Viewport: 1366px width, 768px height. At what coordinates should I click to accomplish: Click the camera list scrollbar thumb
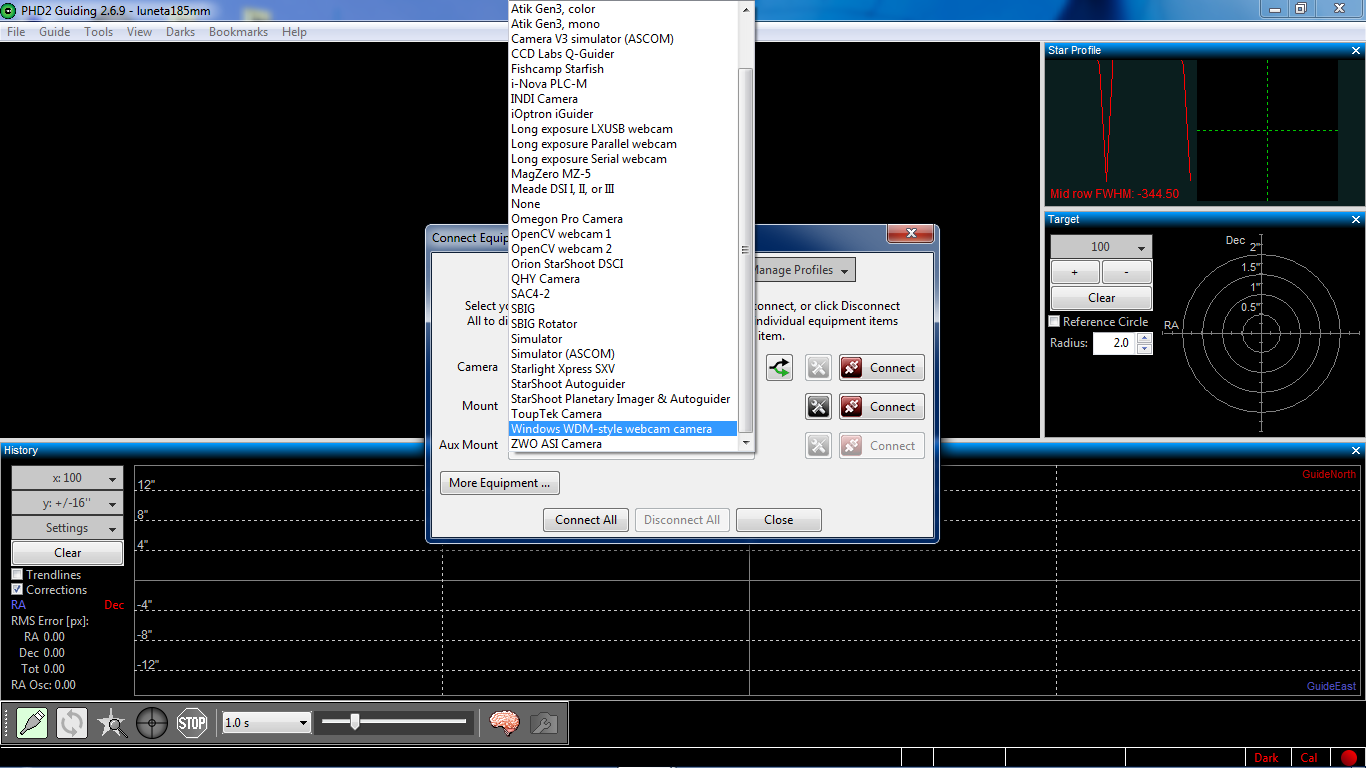click(x=746, y=250)
